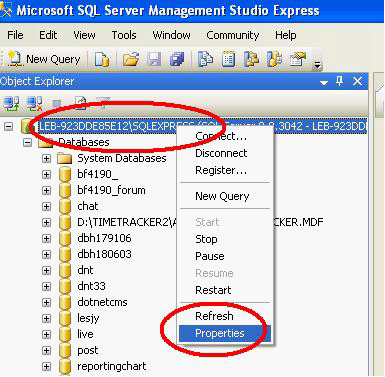Expand the dnt database node
Viewport: 385px width, 377px height.
tap(46, 270)
